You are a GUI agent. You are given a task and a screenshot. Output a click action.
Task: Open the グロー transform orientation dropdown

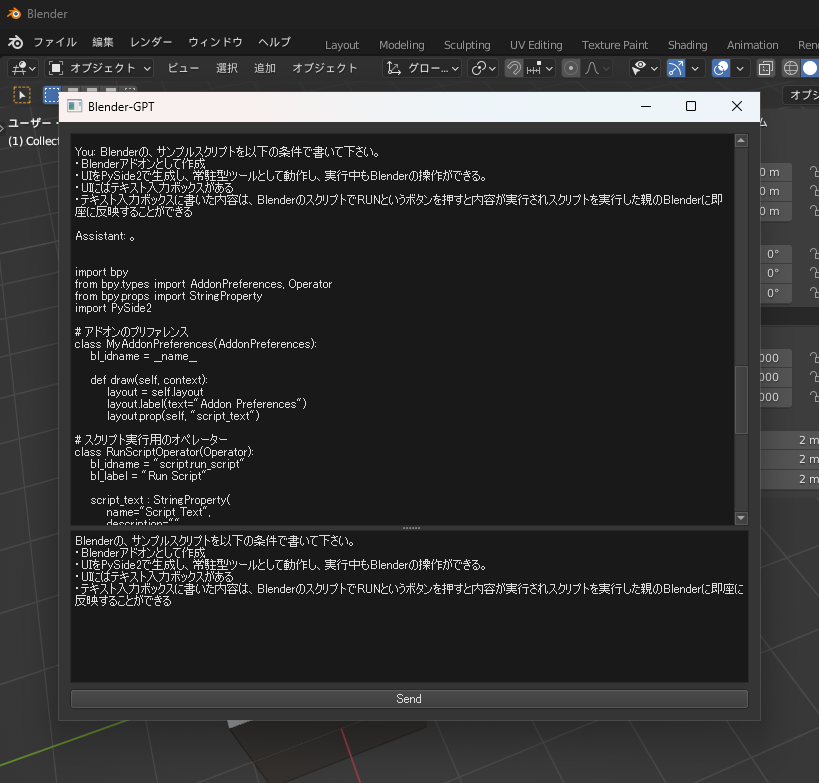(422, 68)
